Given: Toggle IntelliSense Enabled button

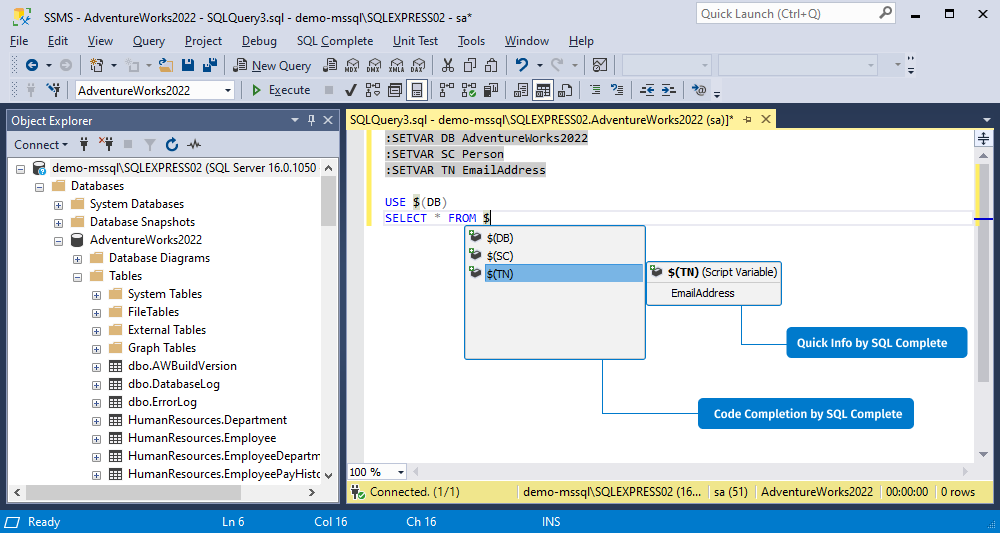Looking at the screenshot, I should click(416, 90).
